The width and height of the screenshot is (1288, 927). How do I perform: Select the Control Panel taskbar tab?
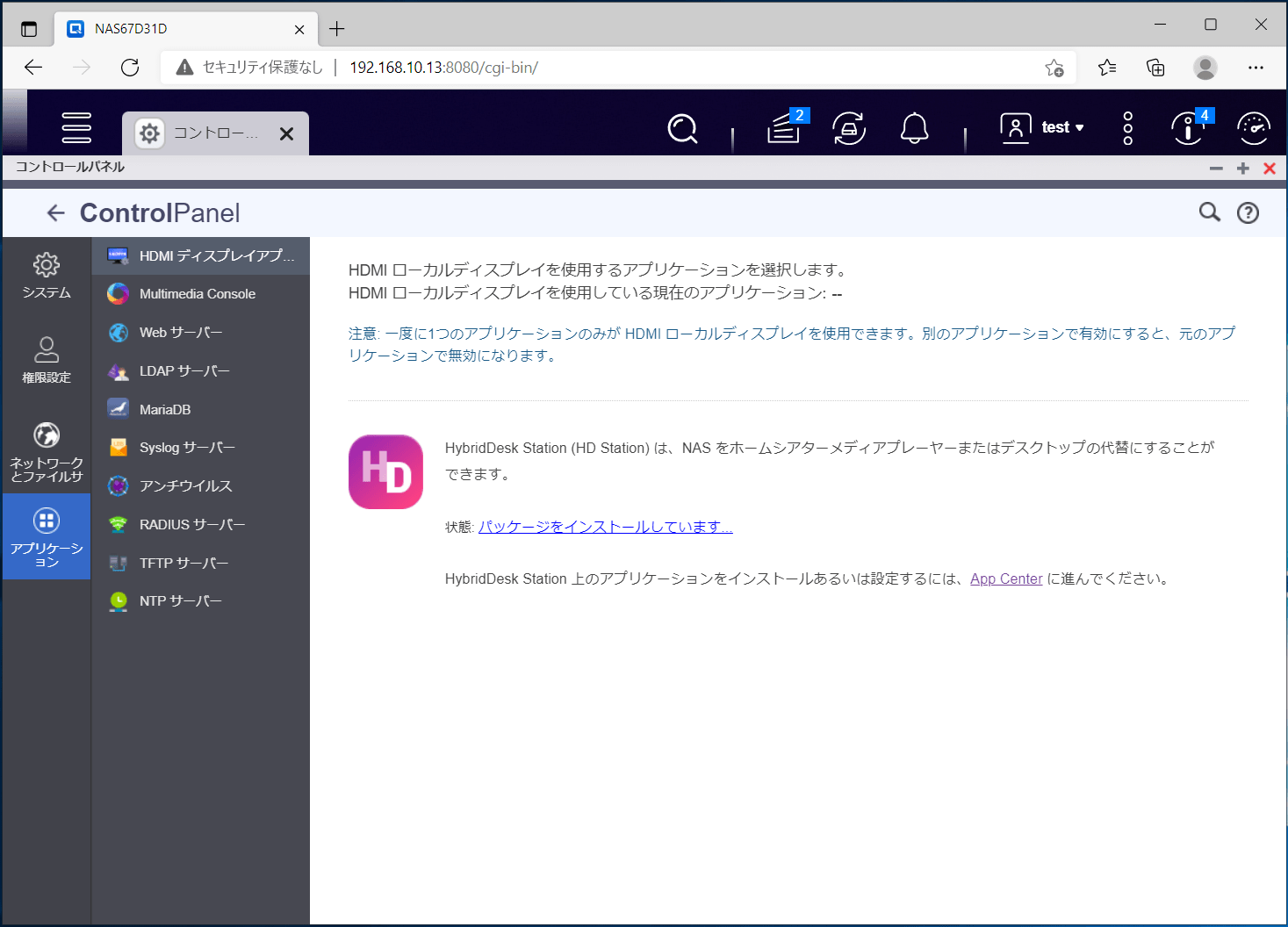point(215,133)
